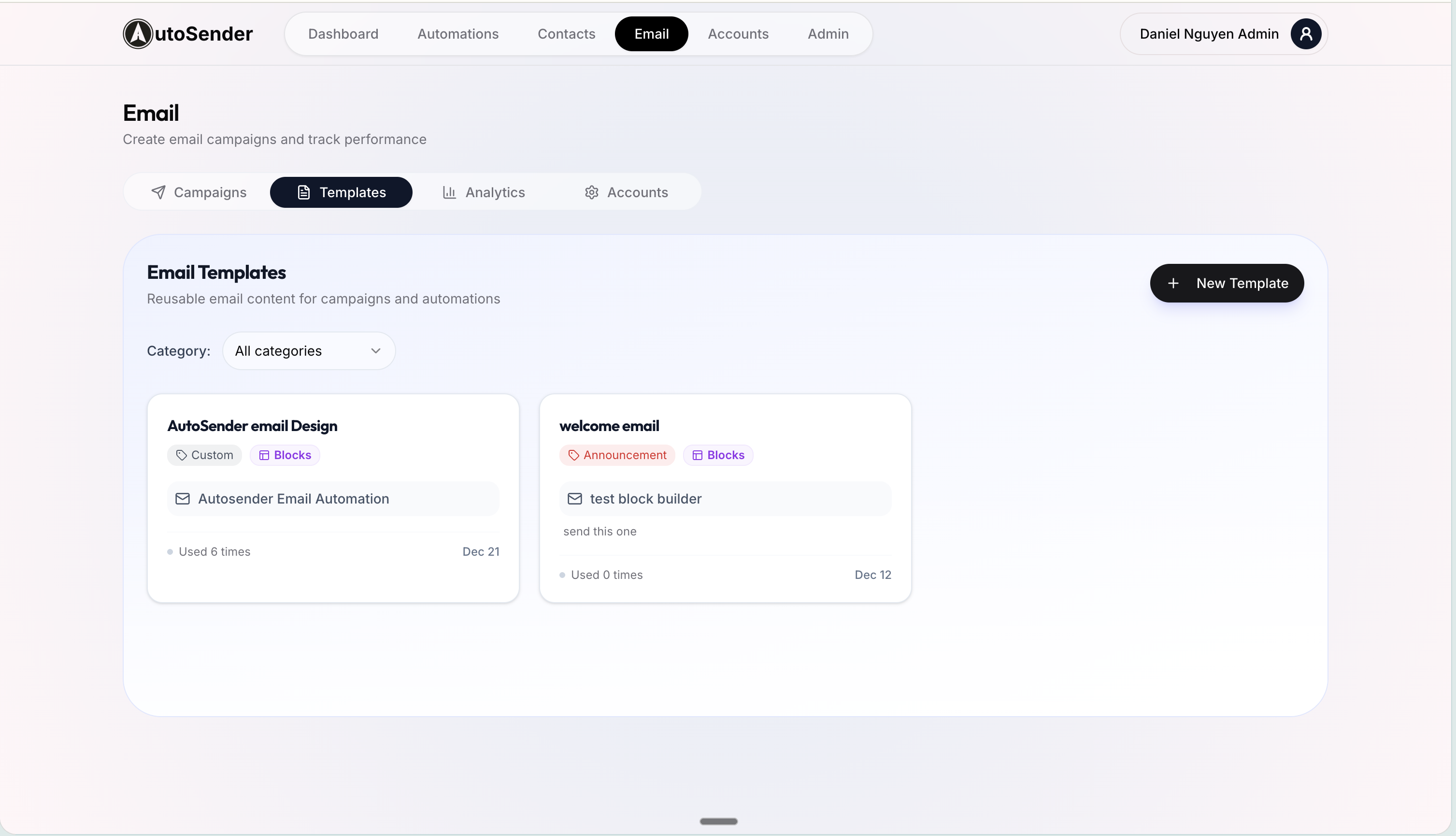Click the envelope icon beside Autosender Email Automation
1456x836 pixels.
pos(183,498)
